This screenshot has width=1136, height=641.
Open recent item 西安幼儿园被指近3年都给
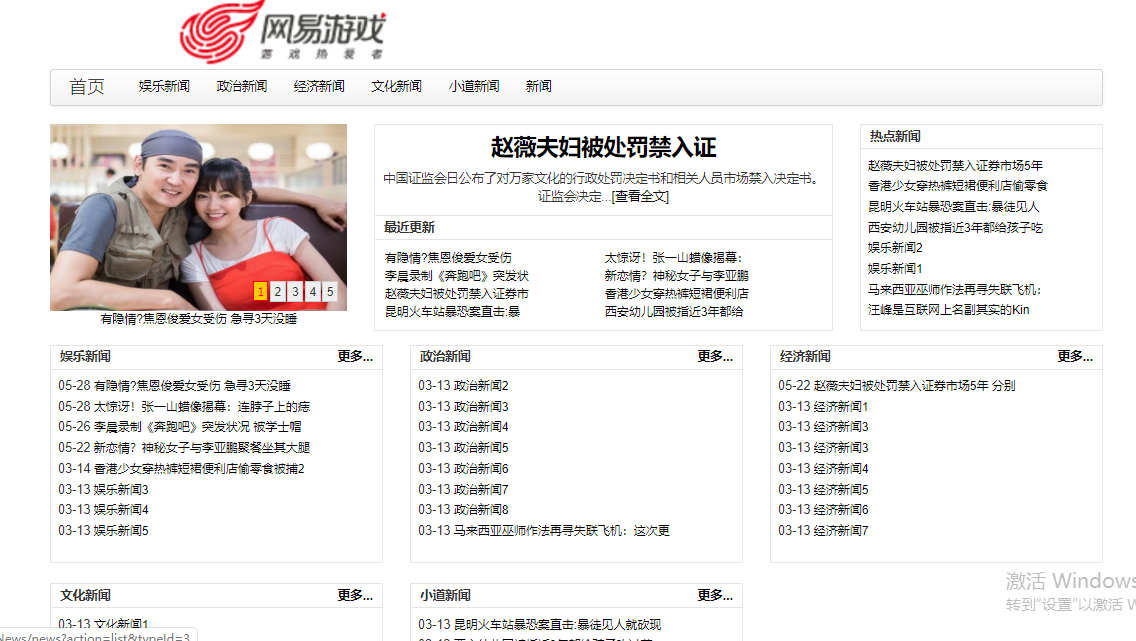pos(674,311)
